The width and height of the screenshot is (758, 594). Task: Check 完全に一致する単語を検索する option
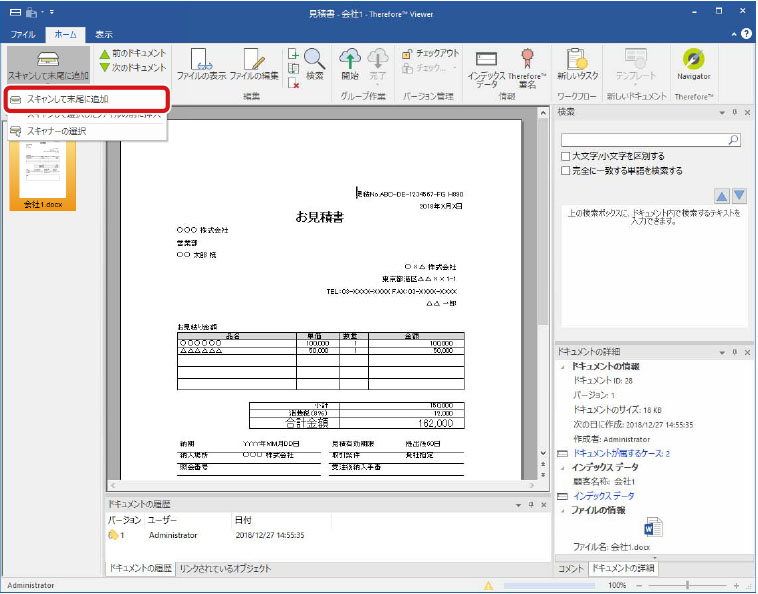566,170
